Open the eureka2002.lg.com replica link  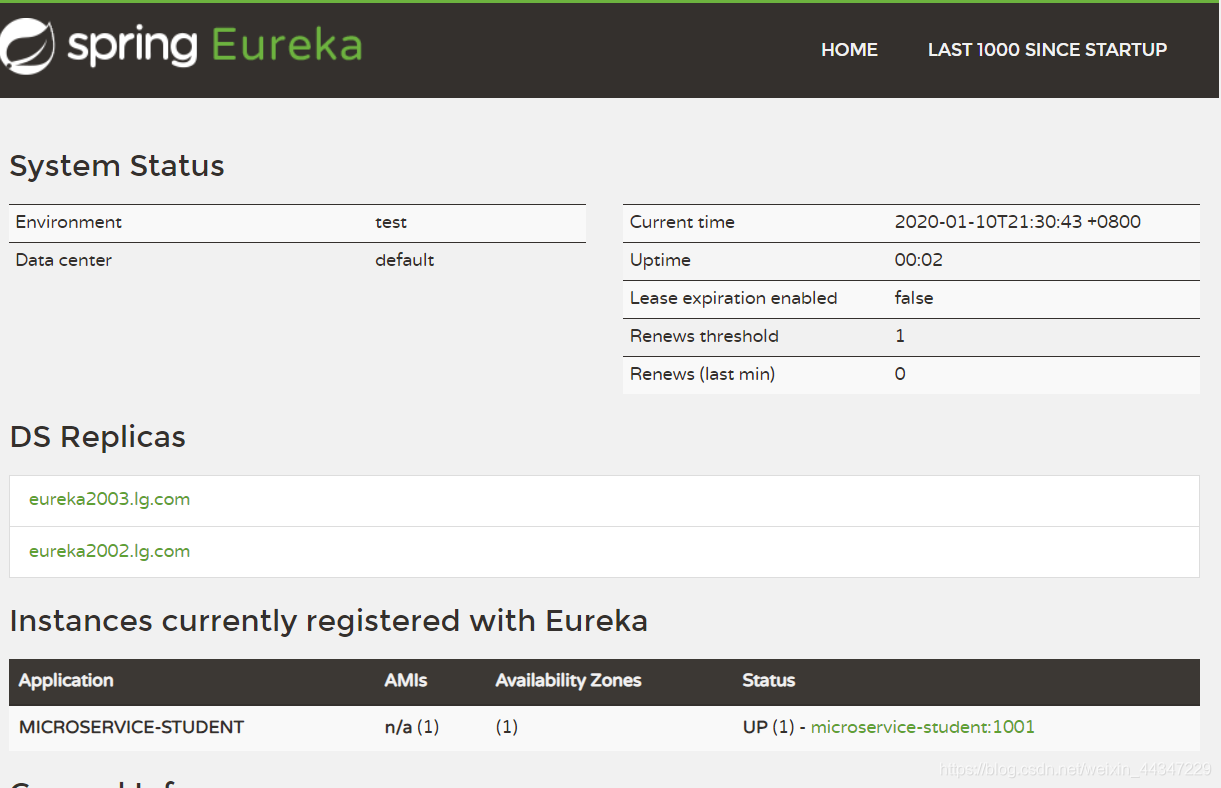click(109, 551)
